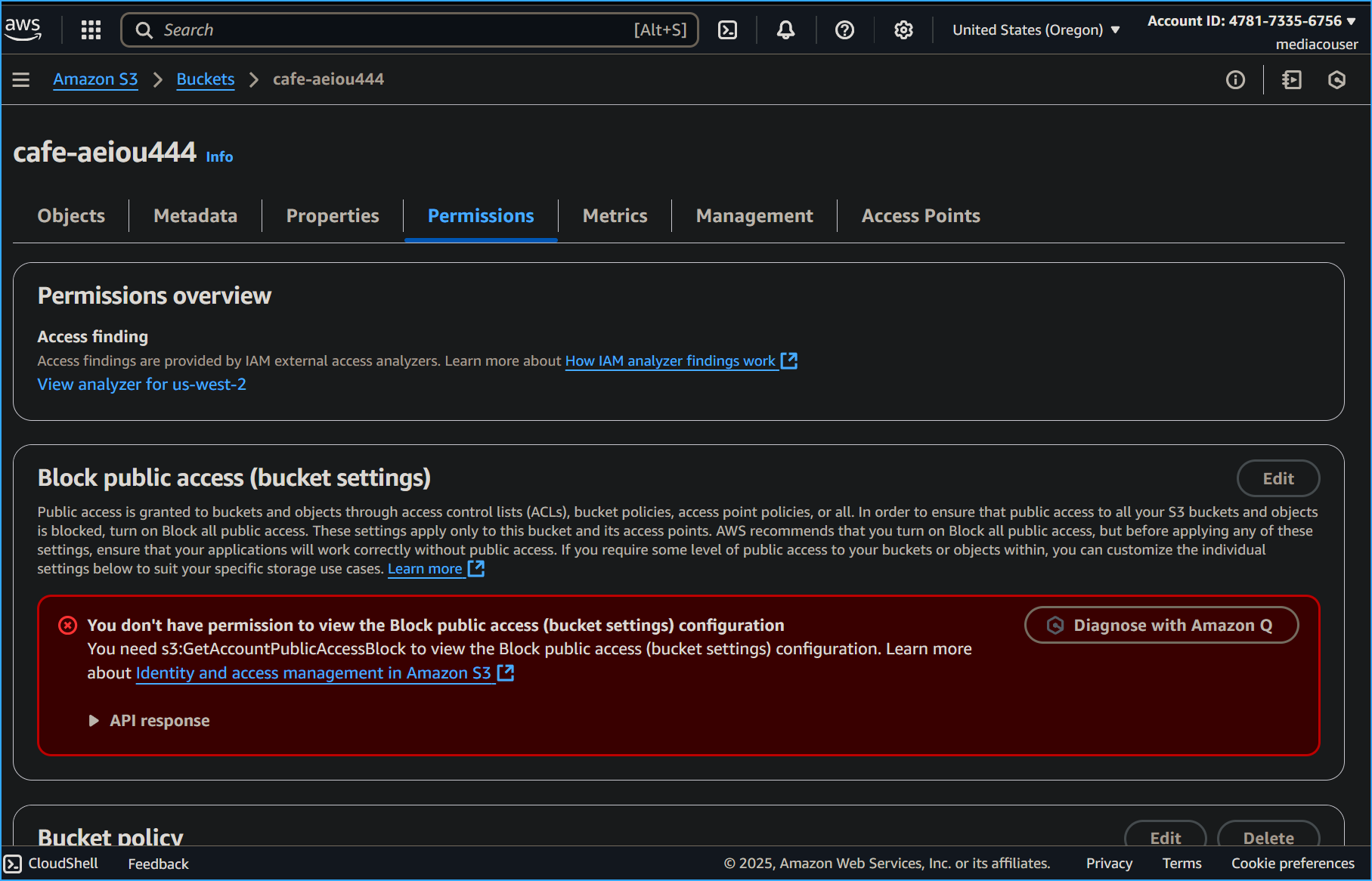Open the United States (Oregon) region selector
This screenshot has height=881, width=1372.
click(x=1034, y=29)
